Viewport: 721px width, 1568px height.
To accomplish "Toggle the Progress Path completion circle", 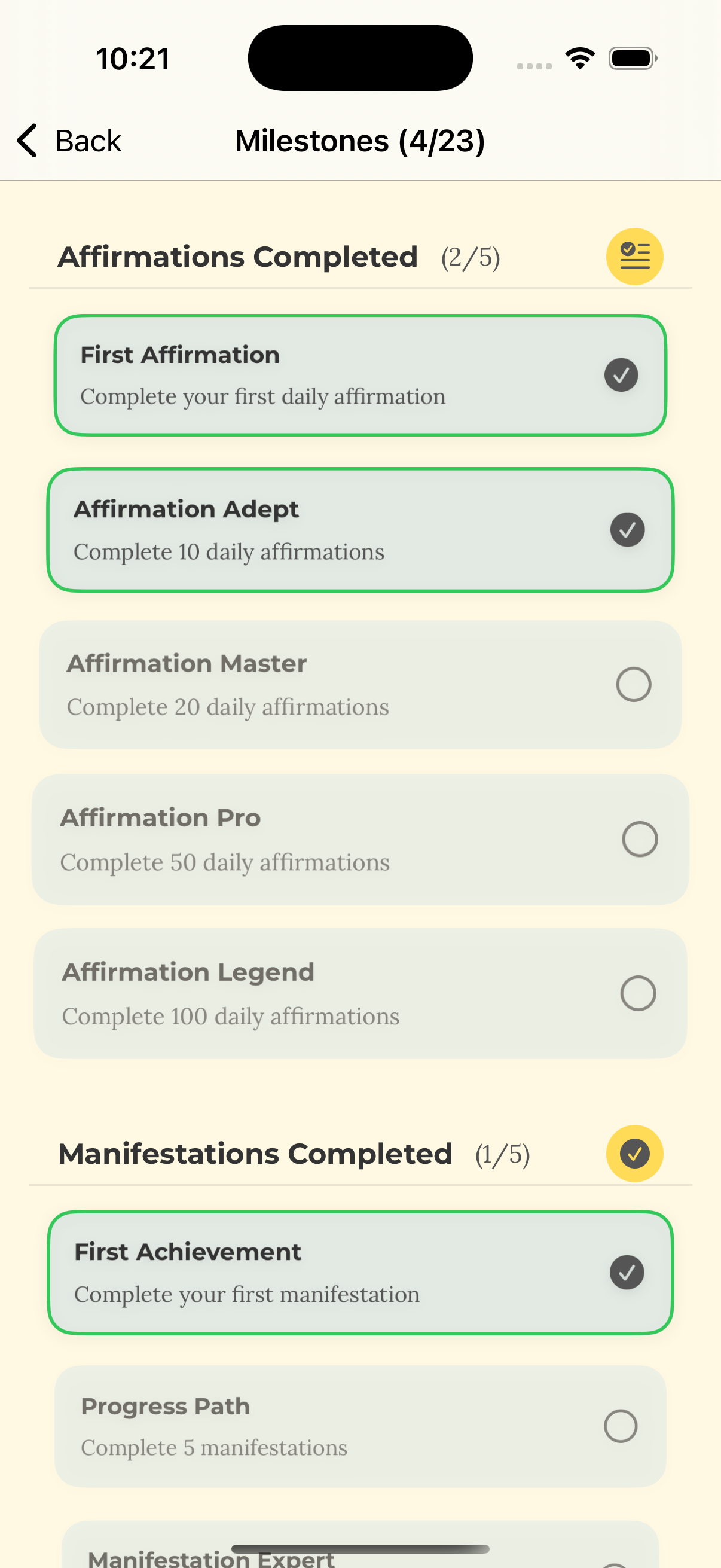I will (620, 1426).
